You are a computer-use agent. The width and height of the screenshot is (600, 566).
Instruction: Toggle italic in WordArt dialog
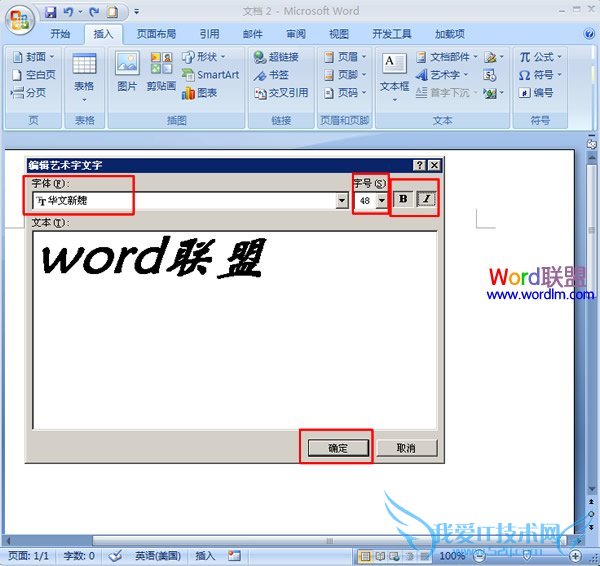(426, 199)
